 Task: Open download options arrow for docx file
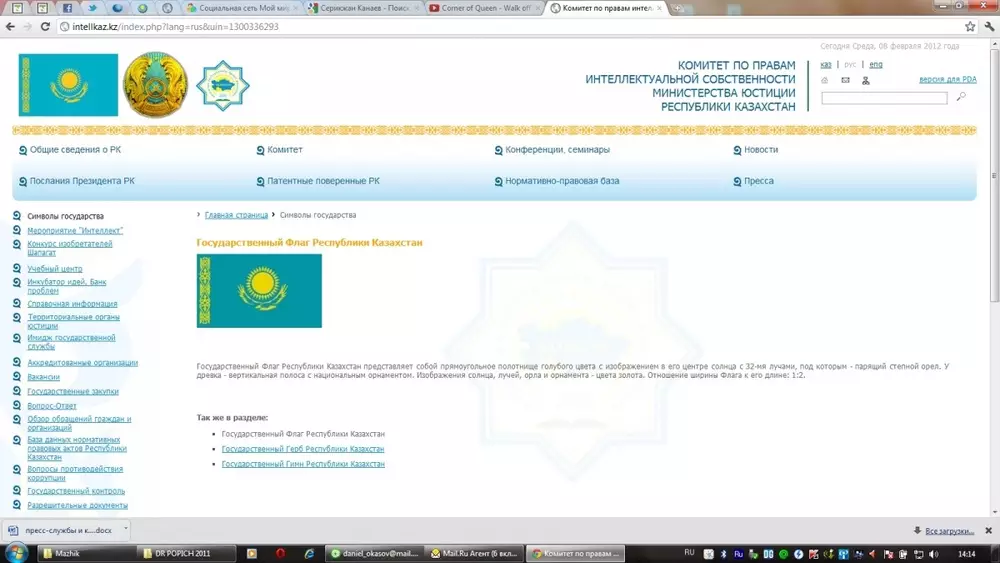pyautogui.click(x=126, y=528)
